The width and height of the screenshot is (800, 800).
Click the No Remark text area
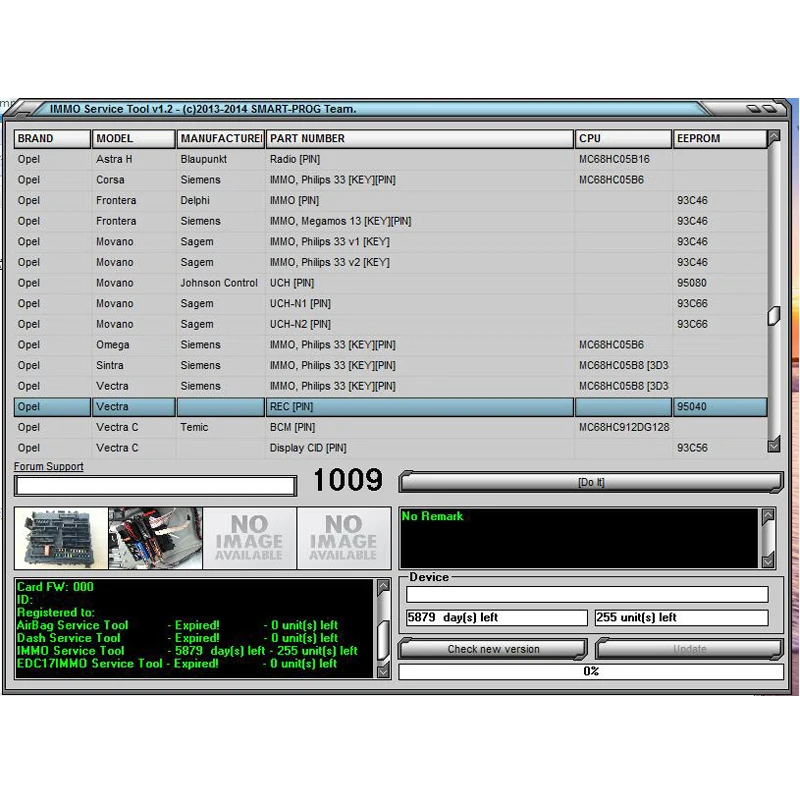tap(579, 538)
